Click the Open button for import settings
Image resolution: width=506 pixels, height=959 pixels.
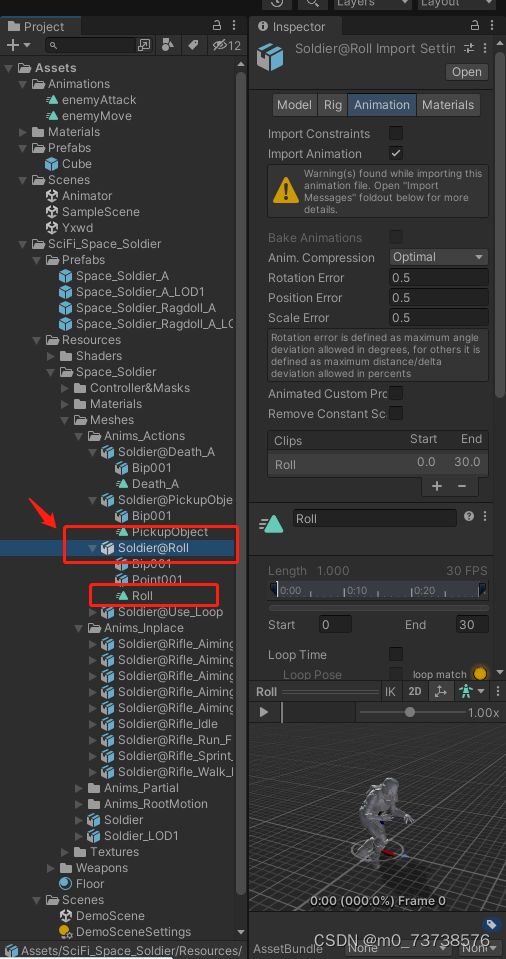coord(467,72)
